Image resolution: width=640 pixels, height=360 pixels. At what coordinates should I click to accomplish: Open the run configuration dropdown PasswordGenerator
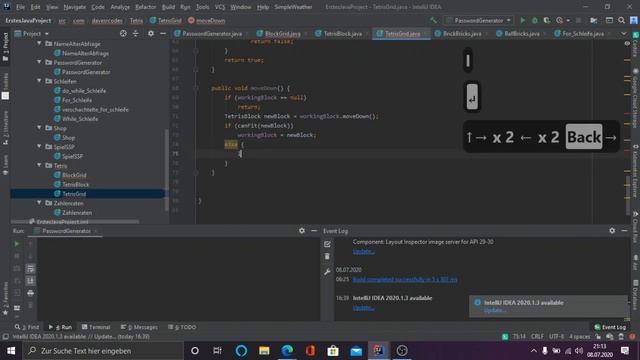479,20
